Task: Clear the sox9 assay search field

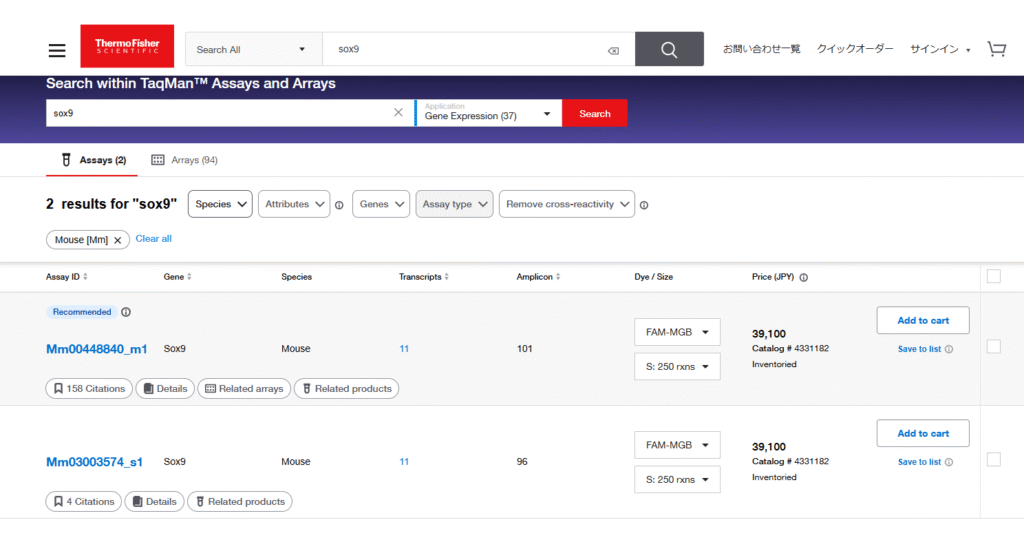Action: [x=398, y=113]
